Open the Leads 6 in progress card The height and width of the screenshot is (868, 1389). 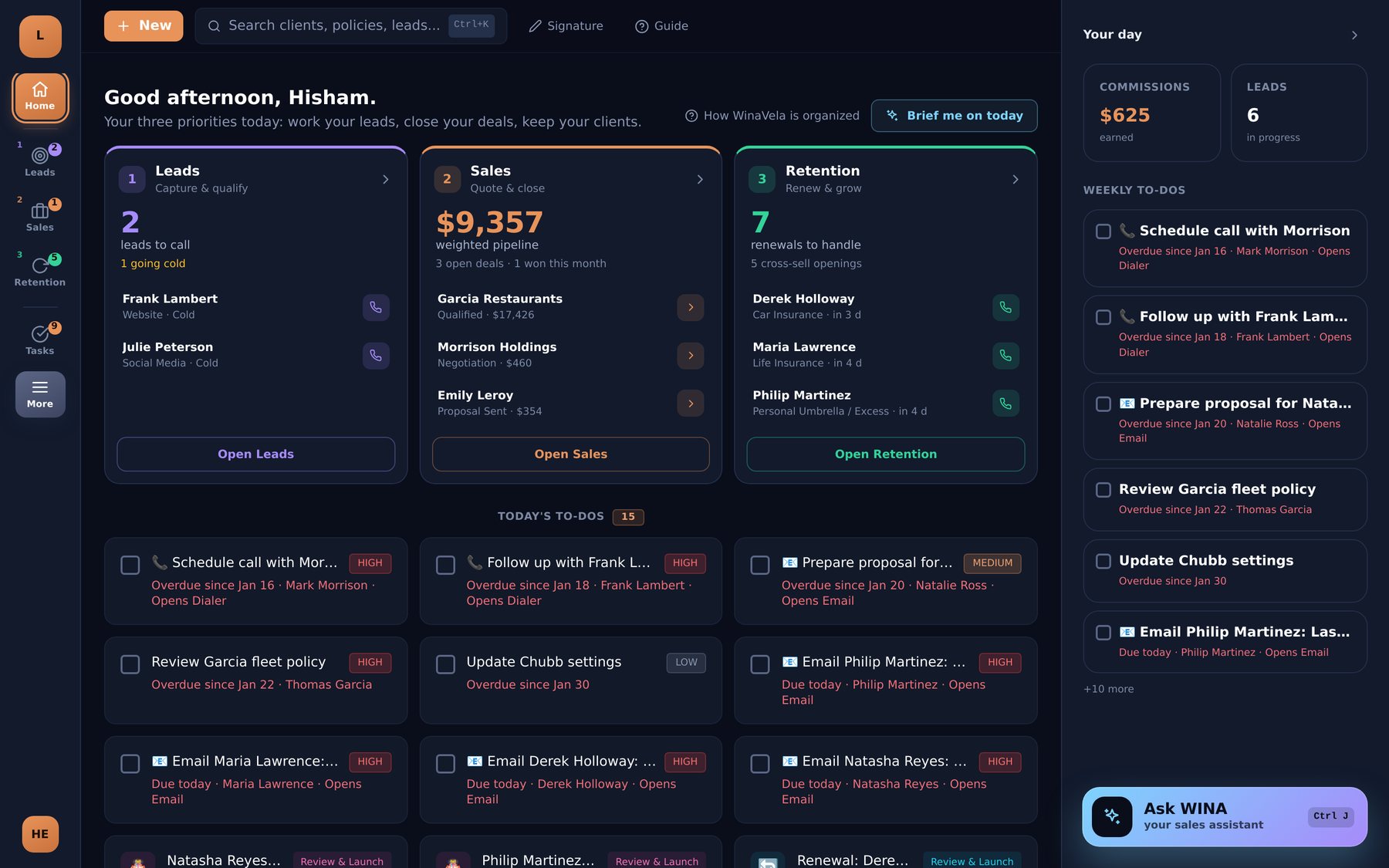(x=1299, y=113)
